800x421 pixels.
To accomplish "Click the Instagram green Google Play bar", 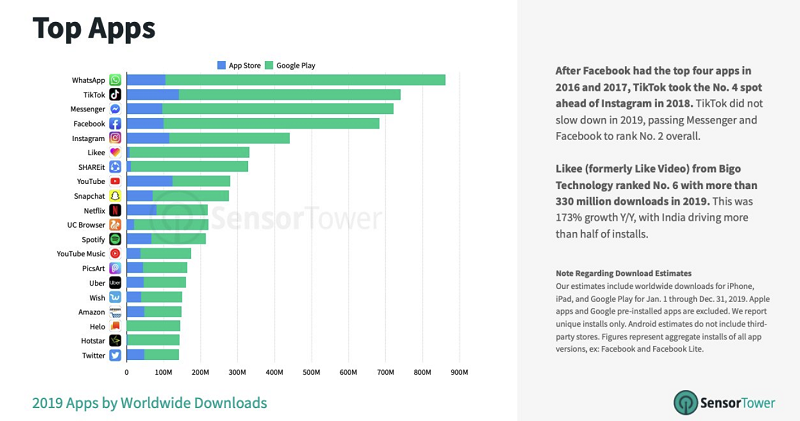I will pyautogui.click(x=229, y=138).
